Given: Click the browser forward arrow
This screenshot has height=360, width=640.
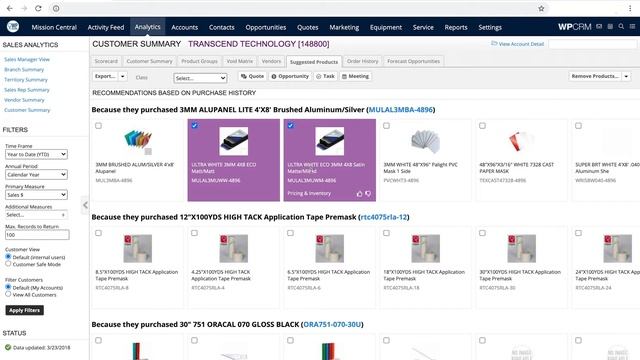Looking at the screenshot, I should tap(24, 8).
